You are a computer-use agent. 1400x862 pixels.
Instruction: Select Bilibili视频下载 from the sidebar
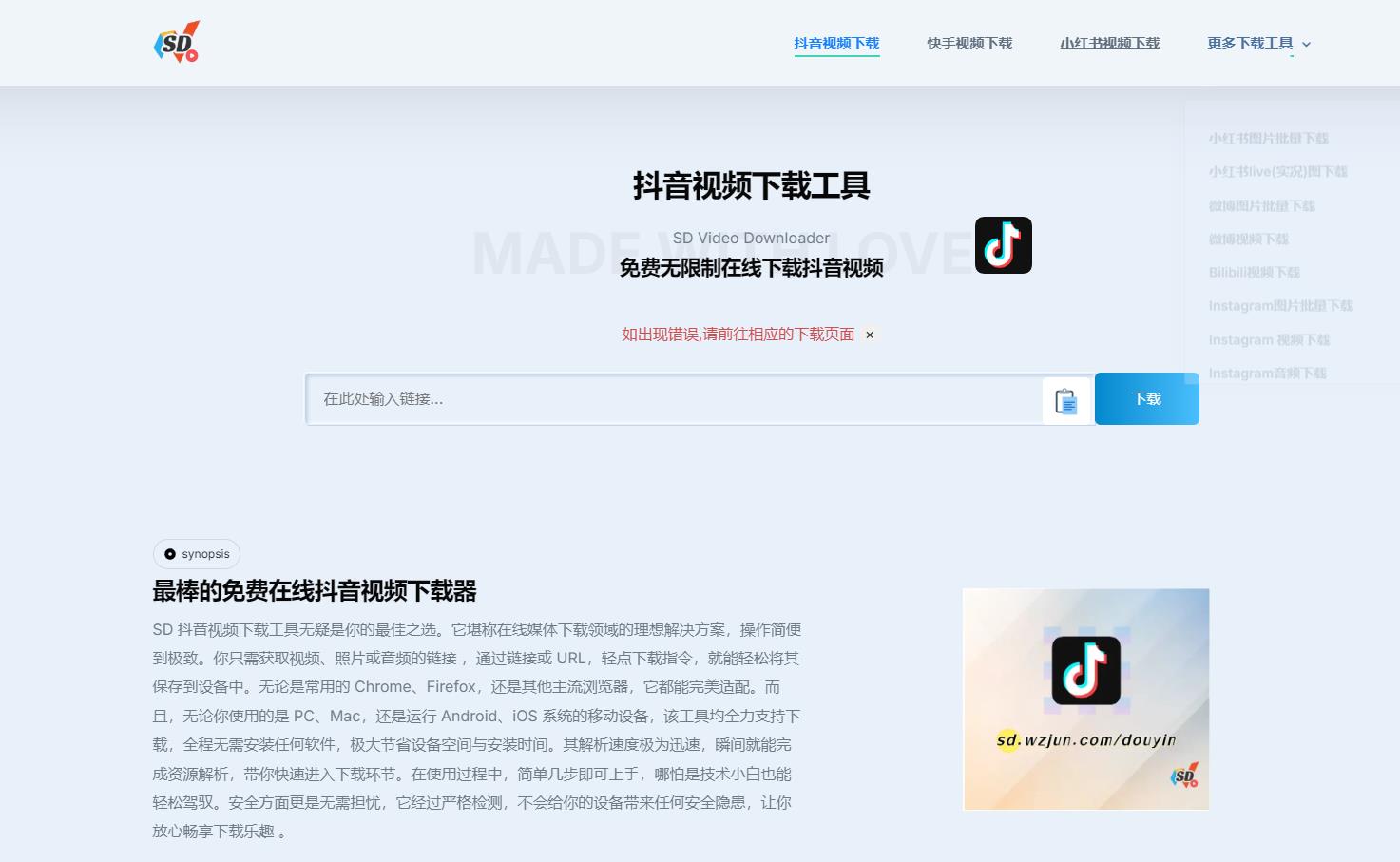pyautogui.click(x=1255, y=272)
